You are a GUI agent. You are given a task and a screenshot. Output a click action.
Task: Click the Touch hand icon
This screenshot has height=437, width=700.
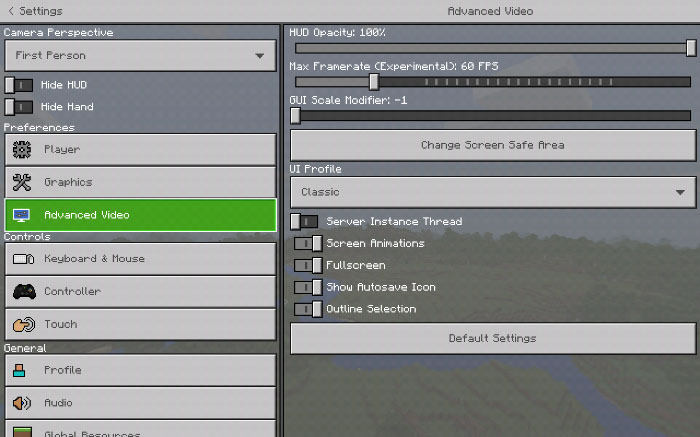(x=24, y=325)
